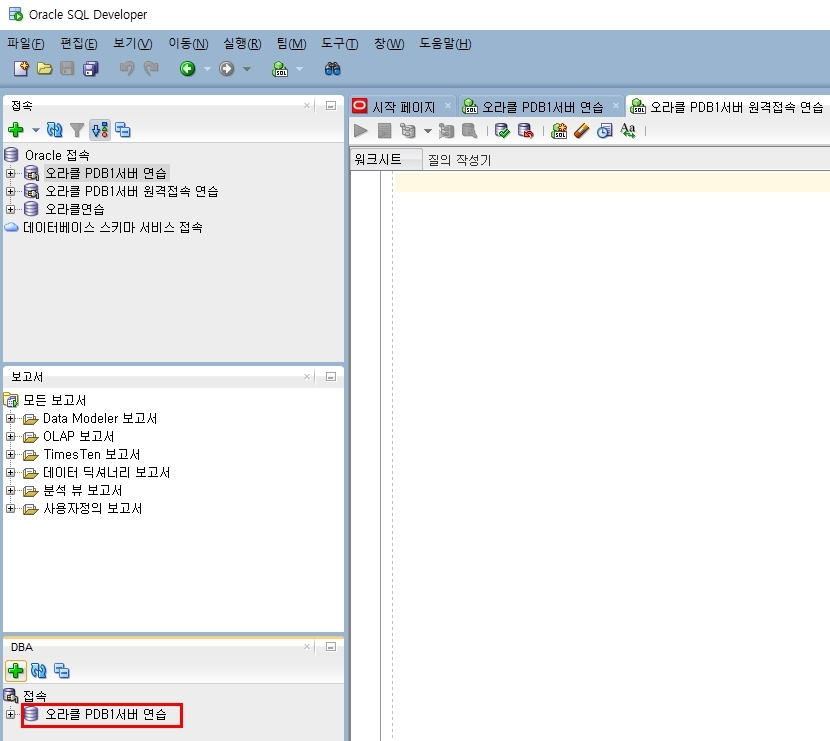Click Collapse All icon in 접속 panel
Screen dimensions: 830x741
[x=123, y=130]
